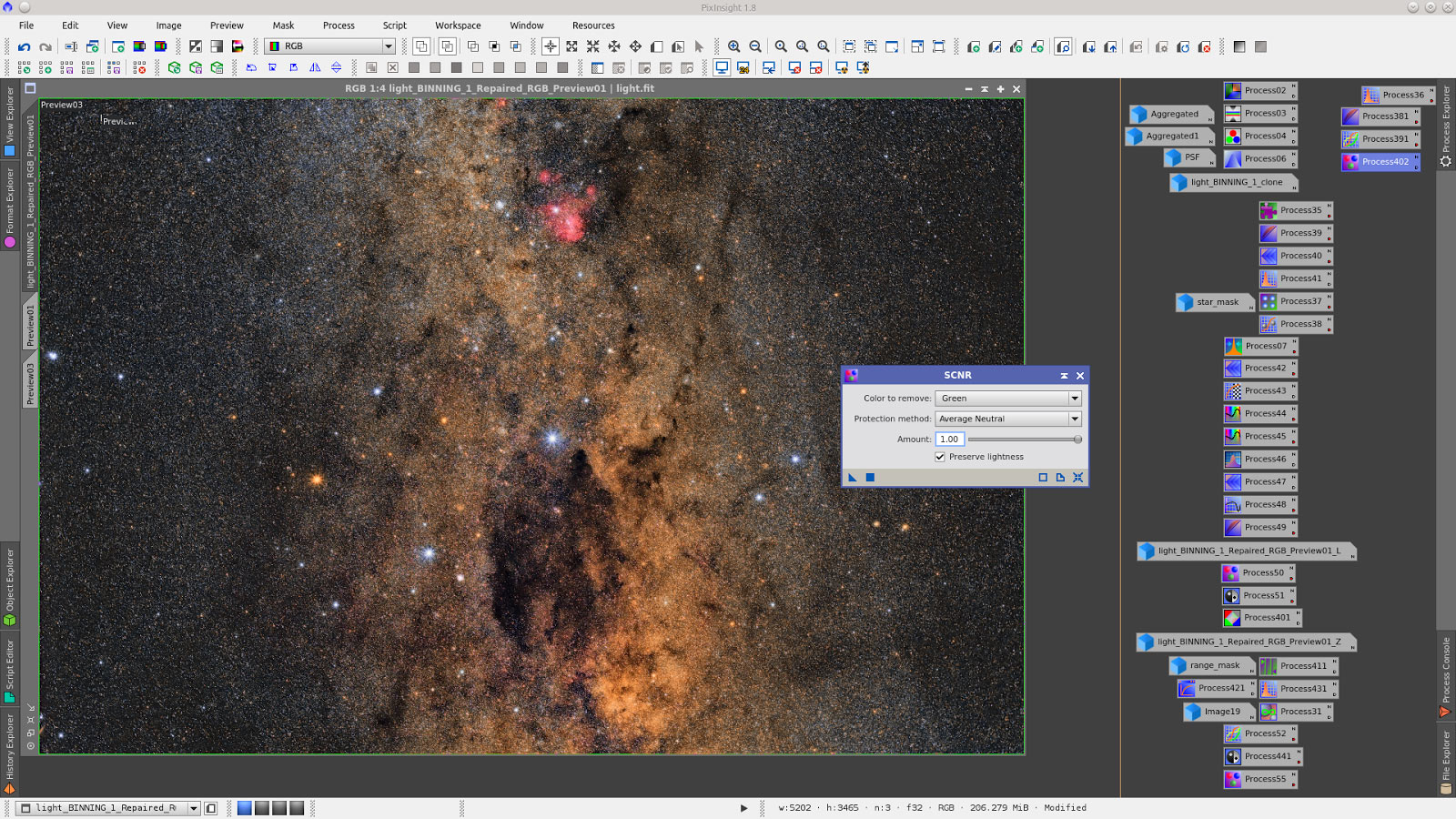The image size is (1456, 819).
Task: Switch to Preview01 vertical tab
Action: (x=30, y=324)
